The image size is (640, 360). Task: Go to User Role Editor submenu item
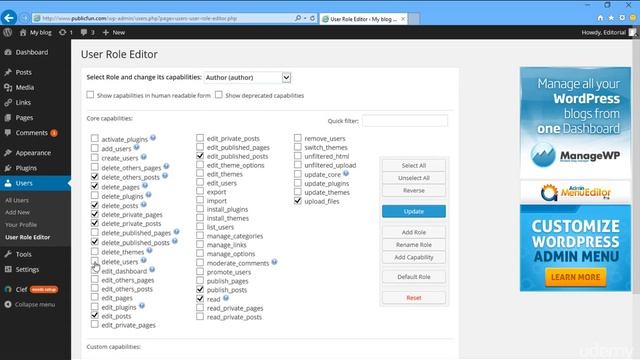coord(28,237)
